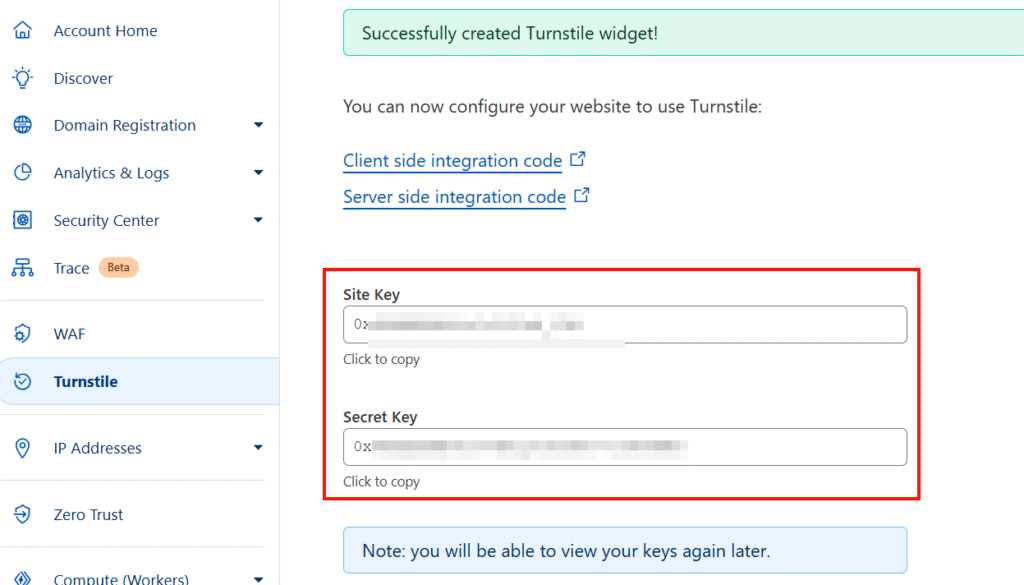This screenshot has height=585, width=1024.
Task: Click the Security Center icon
Action: [22, 220]
